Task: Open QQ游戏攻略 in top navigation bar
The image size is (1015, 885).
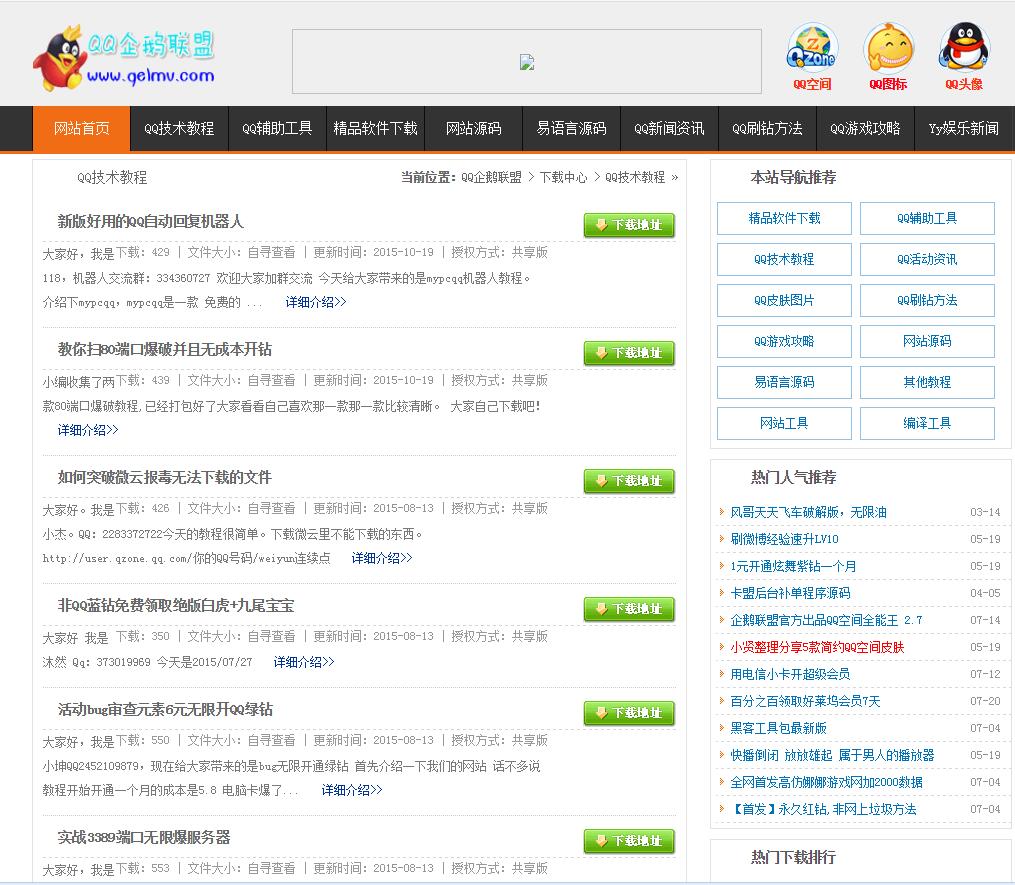Action: click(x=865, y=128)
